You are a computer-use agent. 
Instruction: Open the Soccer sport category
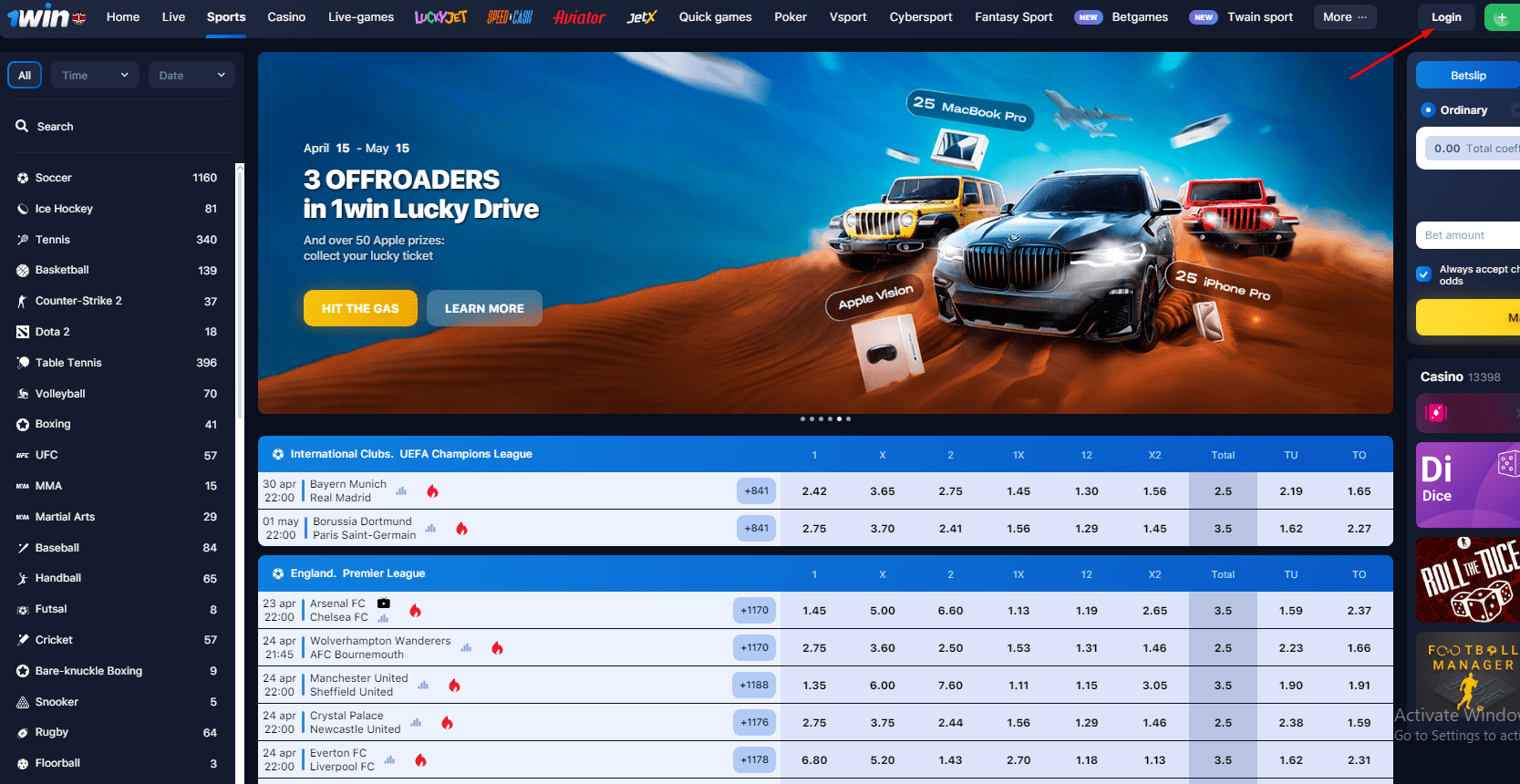117,178
